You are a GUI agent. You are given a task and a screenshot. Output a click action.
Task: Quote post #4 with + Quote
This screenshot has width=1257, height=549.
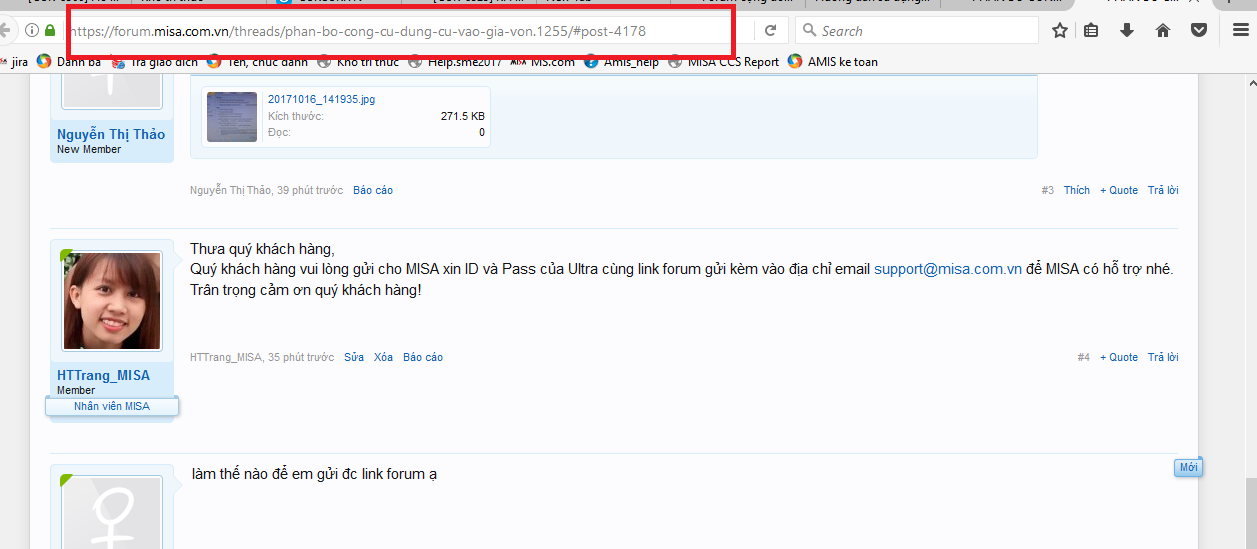[x=1119, y=357]
